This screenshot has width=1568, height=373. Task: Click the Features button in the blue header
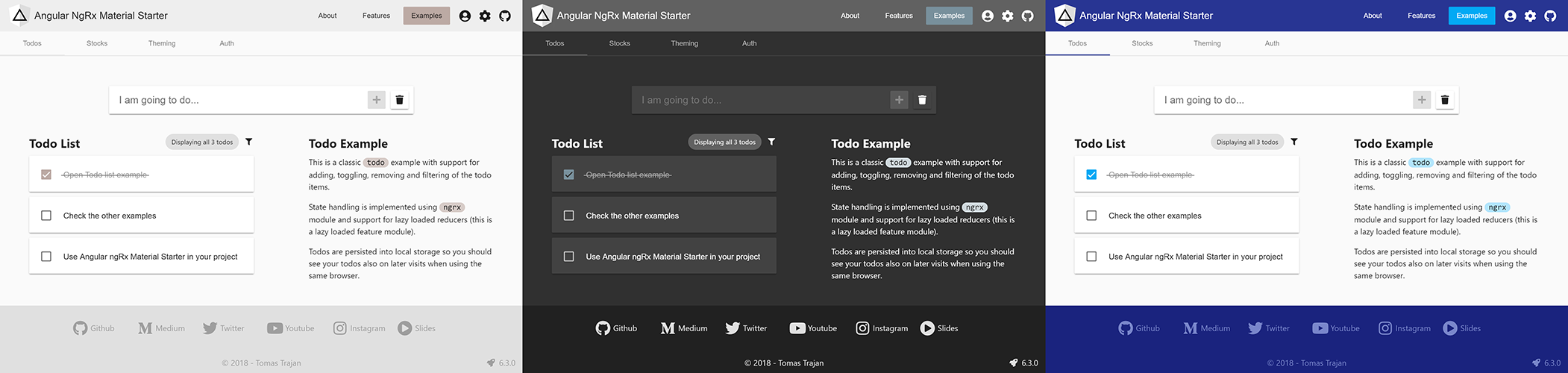1421,16
